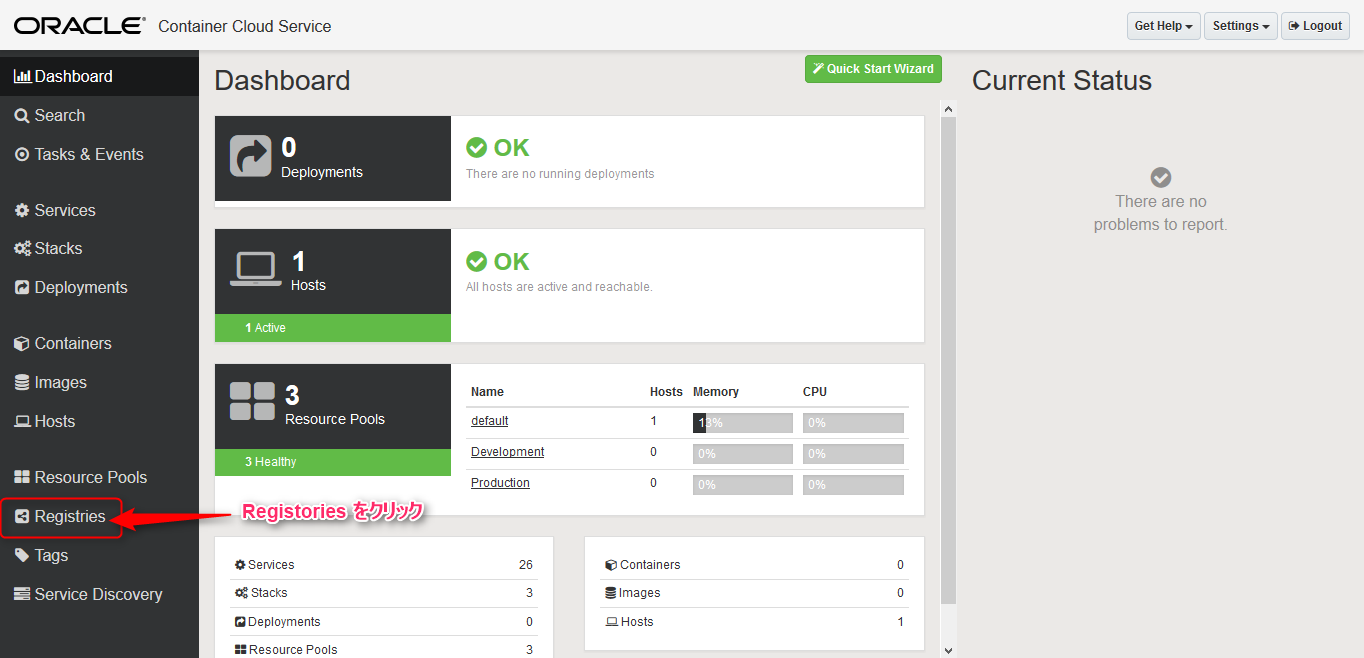Open the Production resource pool link

501,483
